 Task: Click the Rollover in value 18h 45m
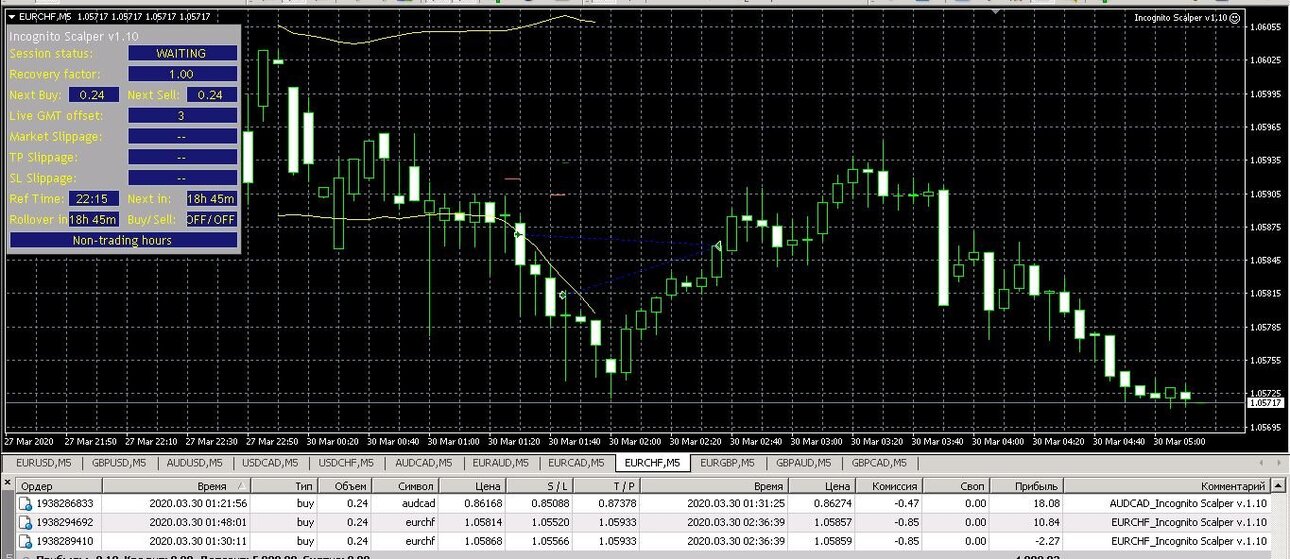tap(93, 219)
